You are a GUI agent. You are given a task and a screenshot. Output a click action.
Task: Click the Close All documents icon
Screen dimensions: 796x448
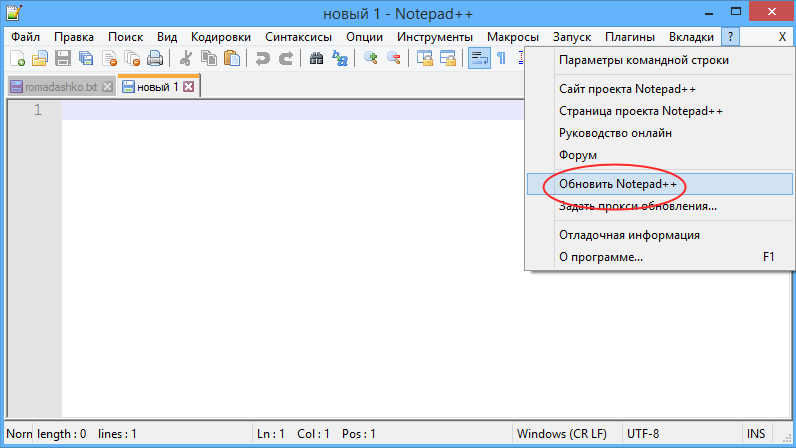pyautogui.click(x=132, y=58)
